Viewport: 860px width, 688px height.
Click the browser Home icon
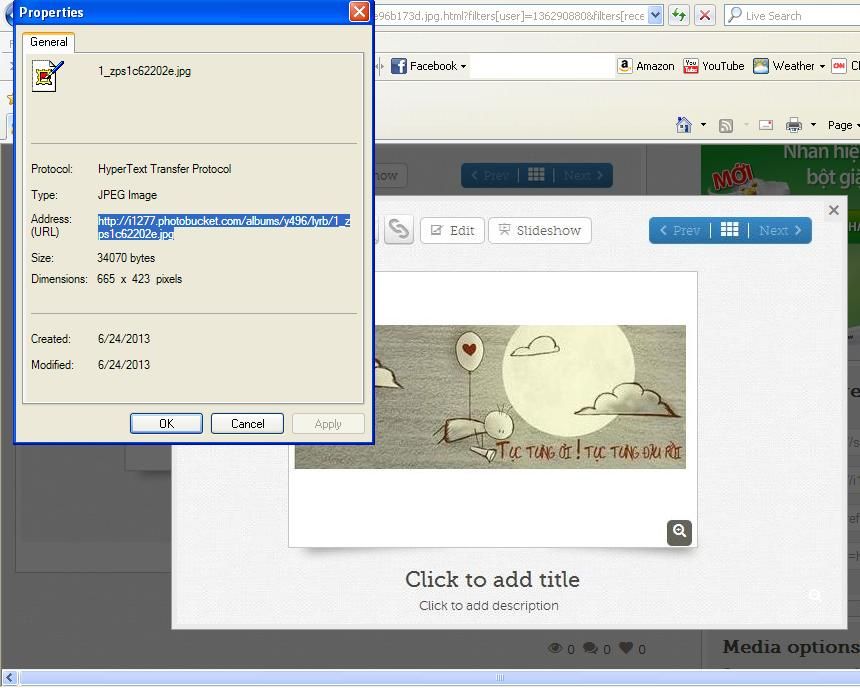click(x=683, y=125)
